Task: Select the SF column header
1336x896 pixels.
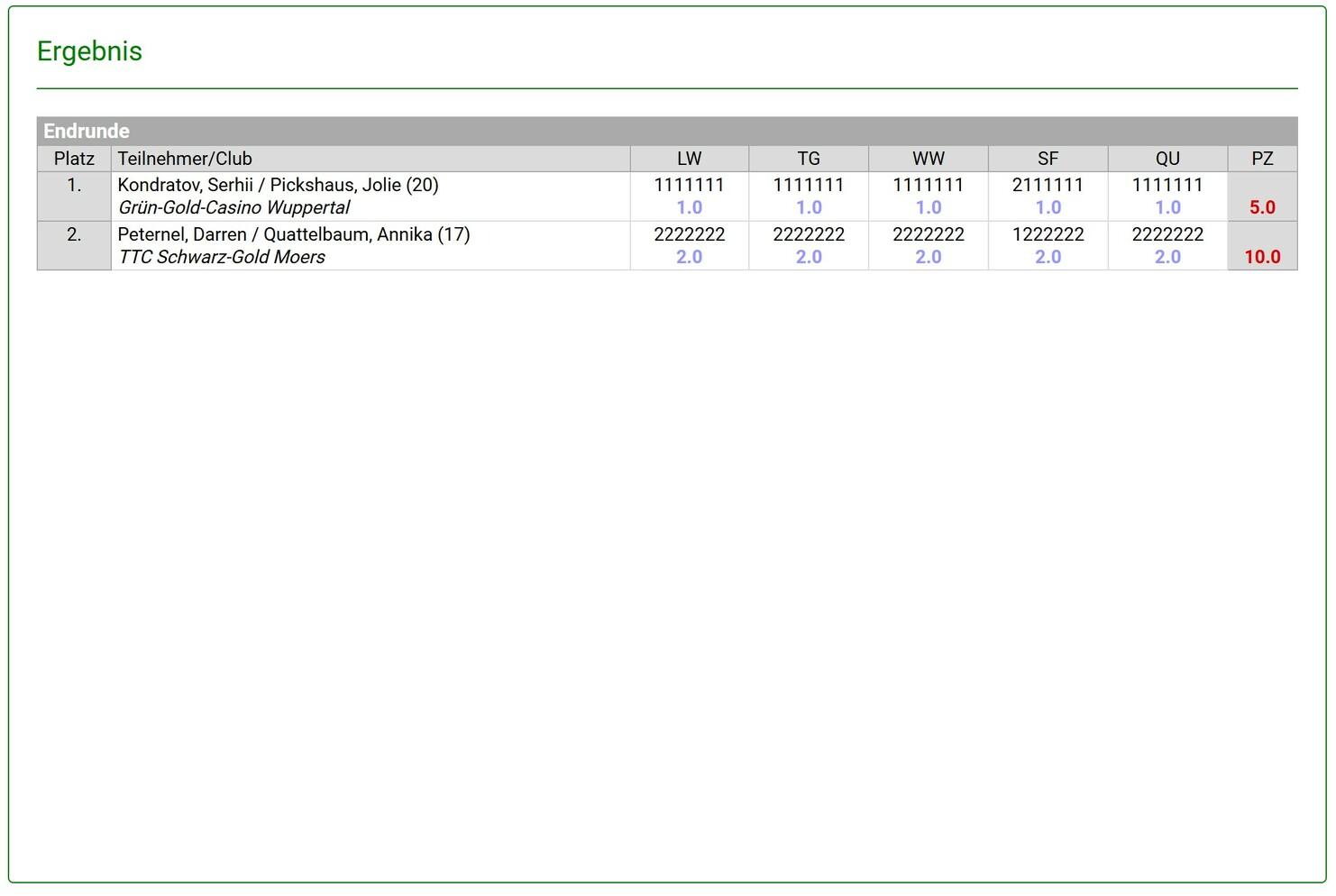Action: point(1048,159)
